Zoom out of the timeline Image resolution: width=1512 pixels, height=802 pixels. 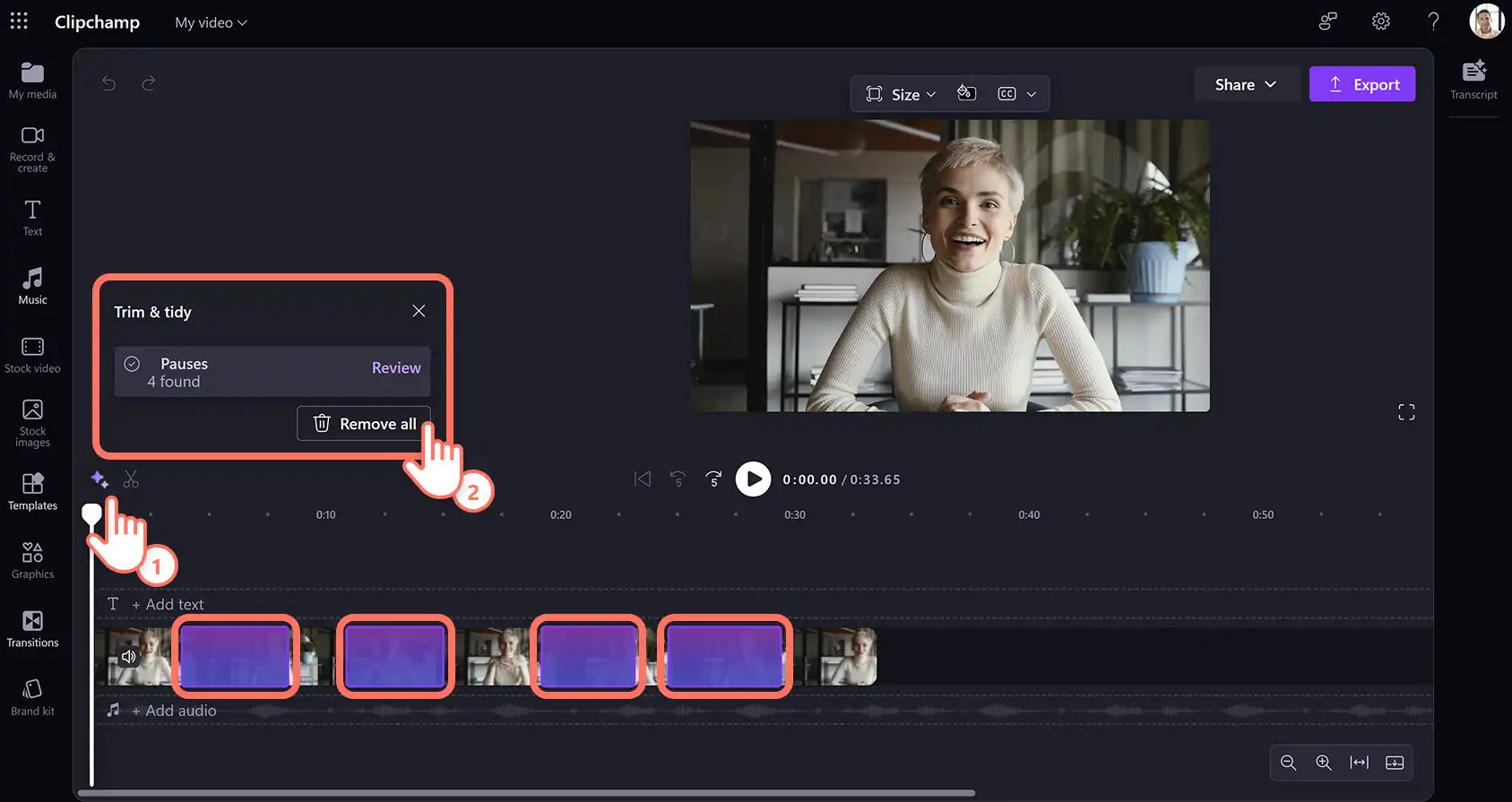tap(1288, 763)
